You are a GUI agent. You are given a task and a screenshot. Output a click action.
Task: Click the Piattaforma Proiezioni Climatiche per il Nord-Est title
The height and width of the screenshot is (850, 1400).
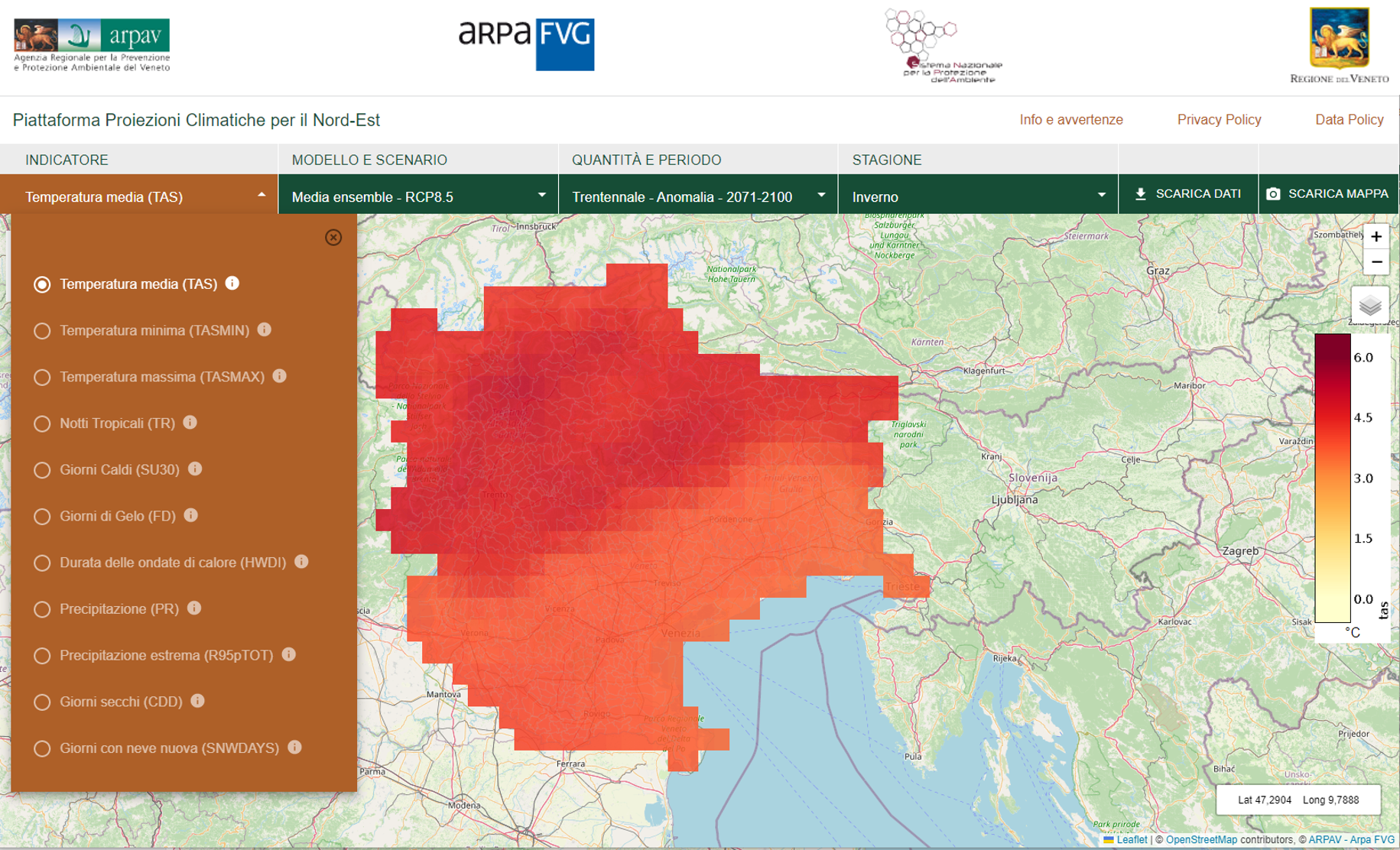pyautogui.click(x=197, y=120)
